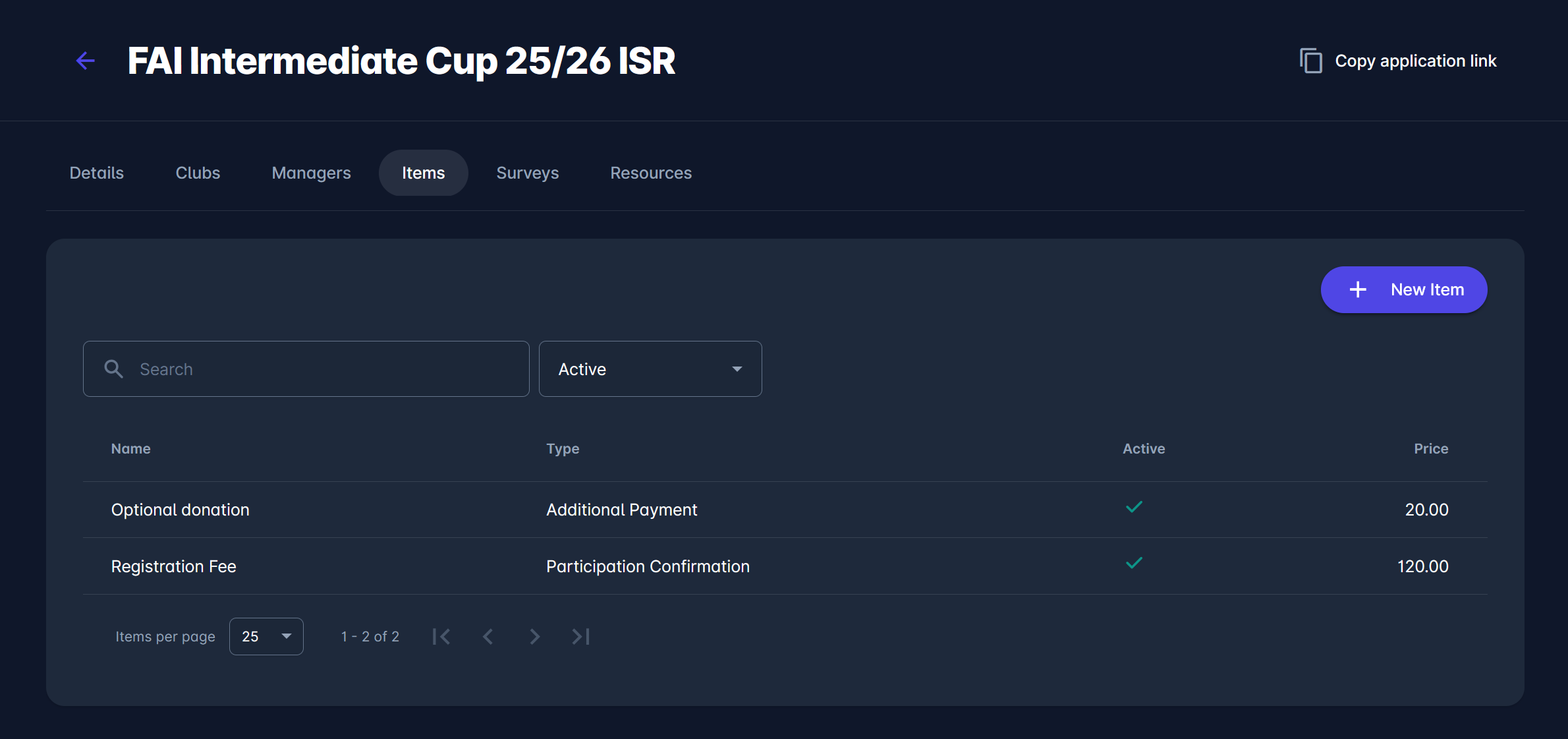Click the back arrow icon

[86, 61]
